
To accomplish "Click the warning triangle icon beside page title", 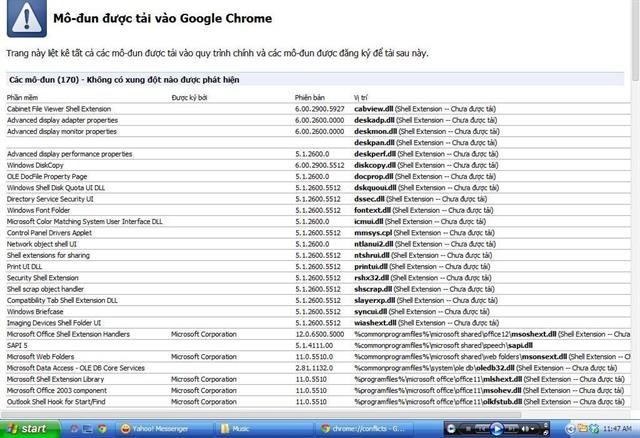I will (x=27, y=18).
